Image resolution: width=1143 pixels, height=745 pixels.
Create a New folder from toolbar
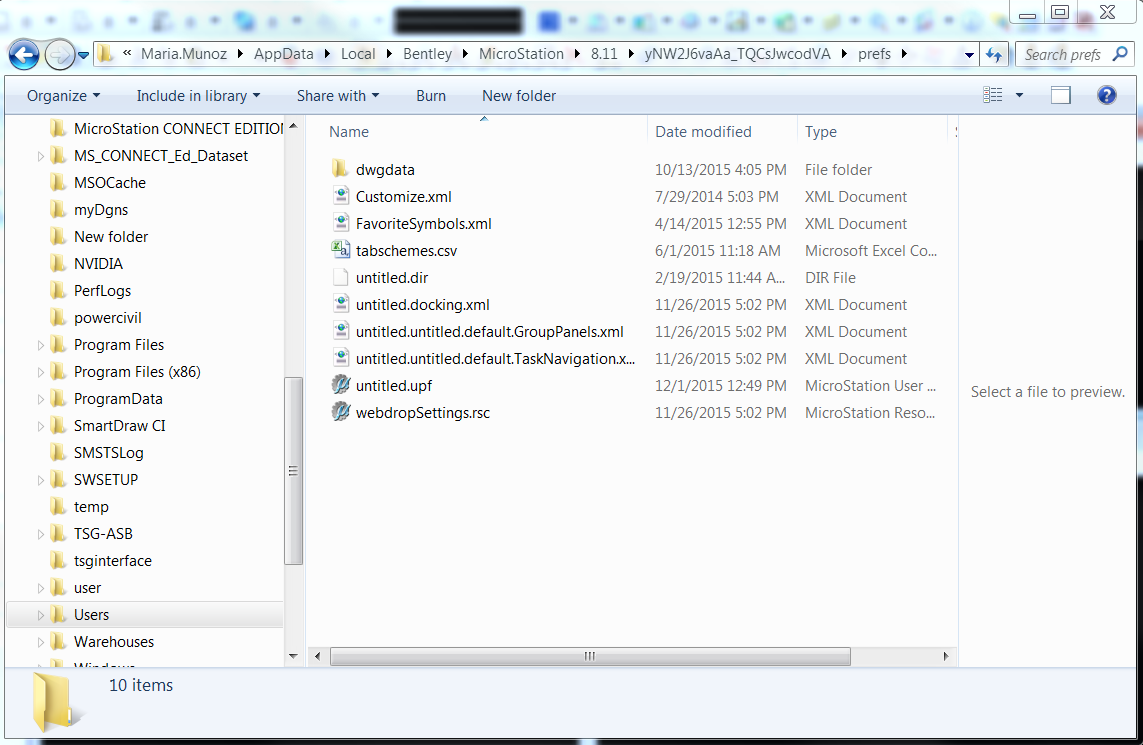click(519, 95)
